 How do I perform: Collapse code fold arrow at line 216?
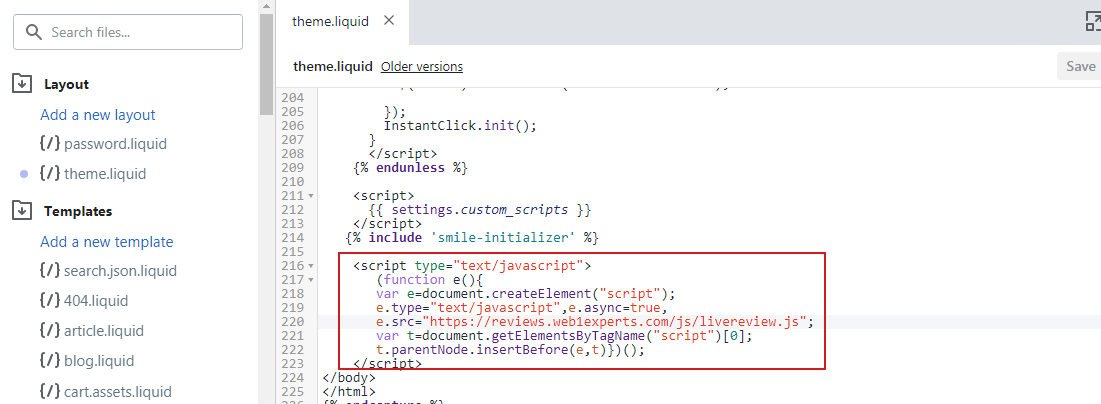(312, 266)
